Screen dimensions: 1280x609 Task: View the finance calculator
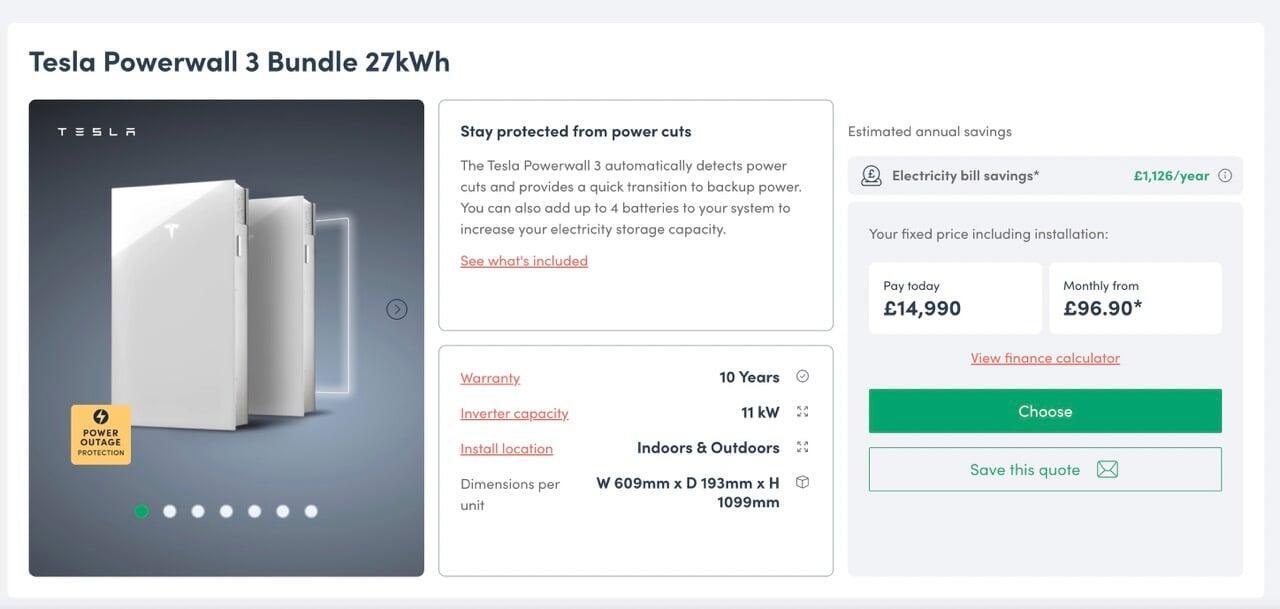[1045, 358]
